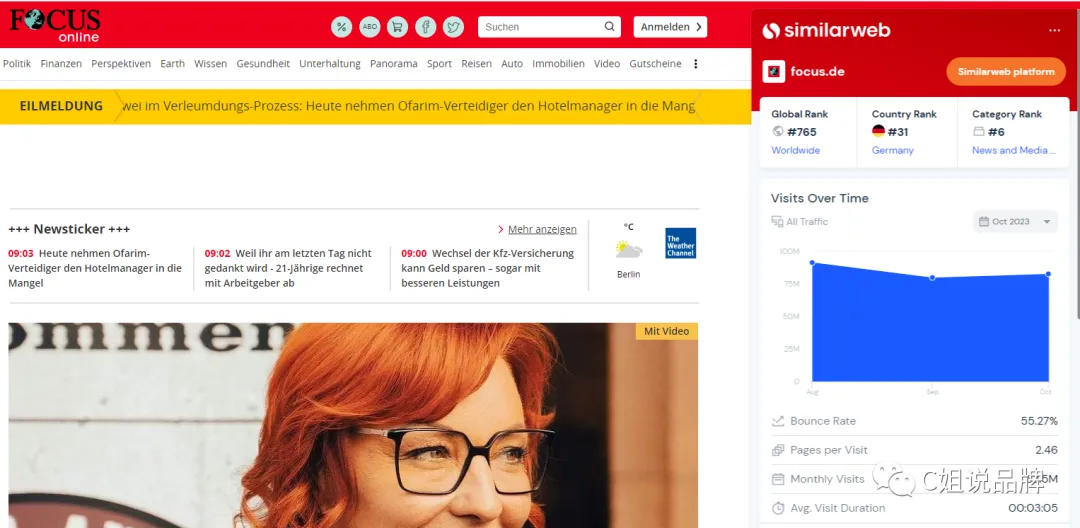The image size is (1080, 528).
Task: Click the #765 global rank value
Action: (x=802, y=131)
